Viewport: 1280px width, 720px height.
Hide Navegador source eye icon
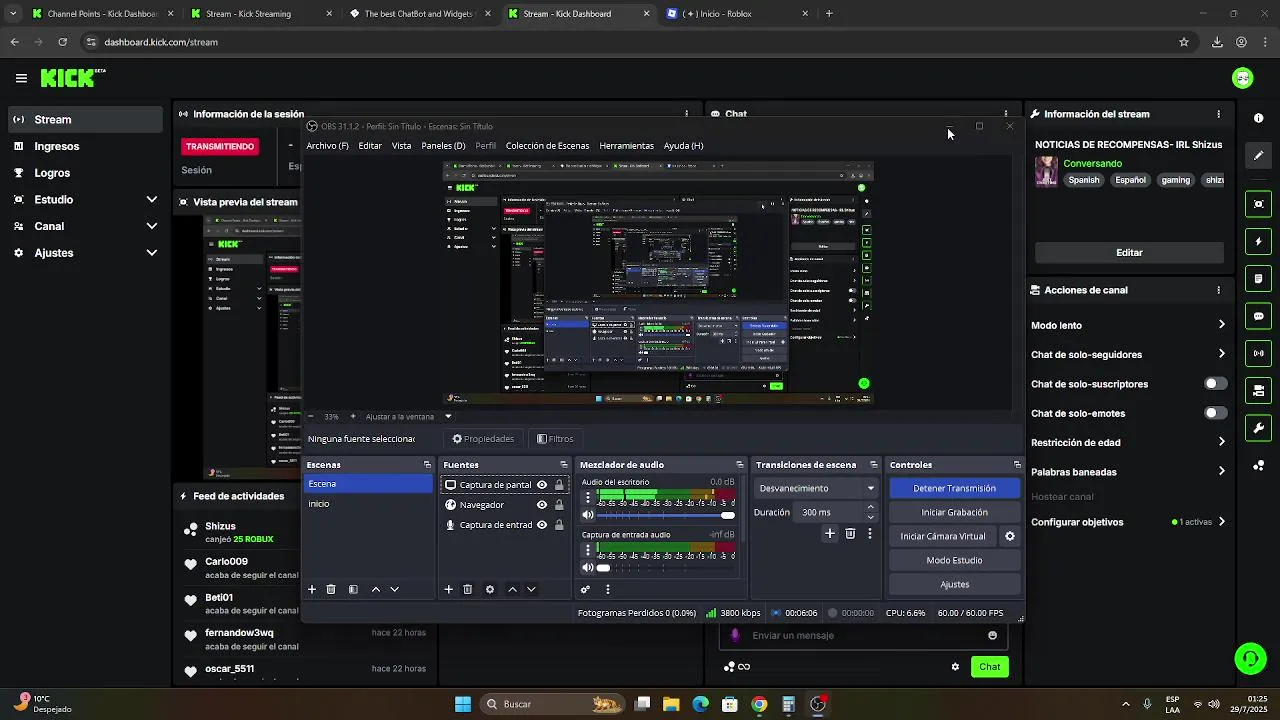click(542, 505)
